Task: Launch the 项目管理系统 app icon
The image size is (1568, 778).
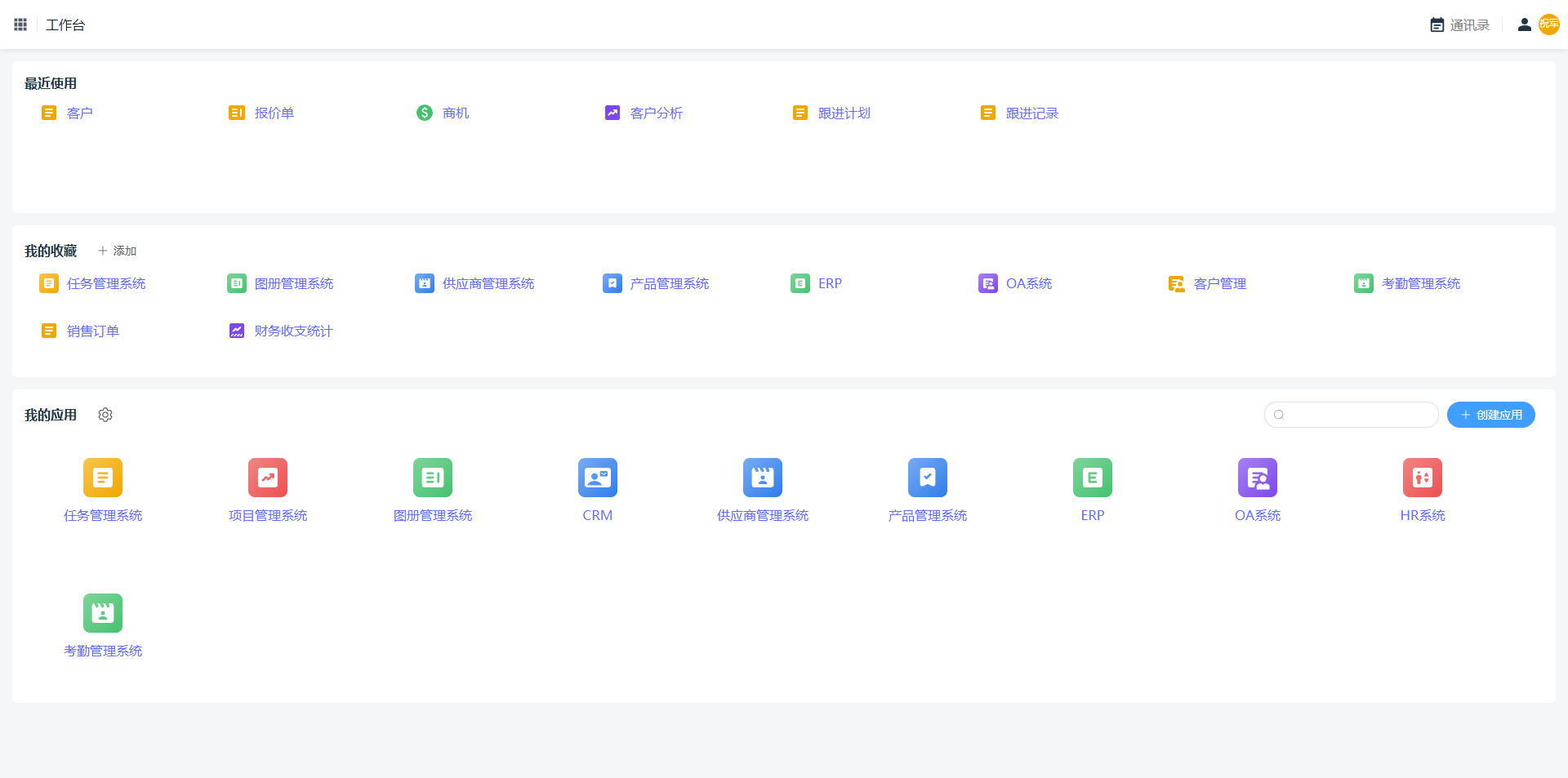Action: pos(268,478)
